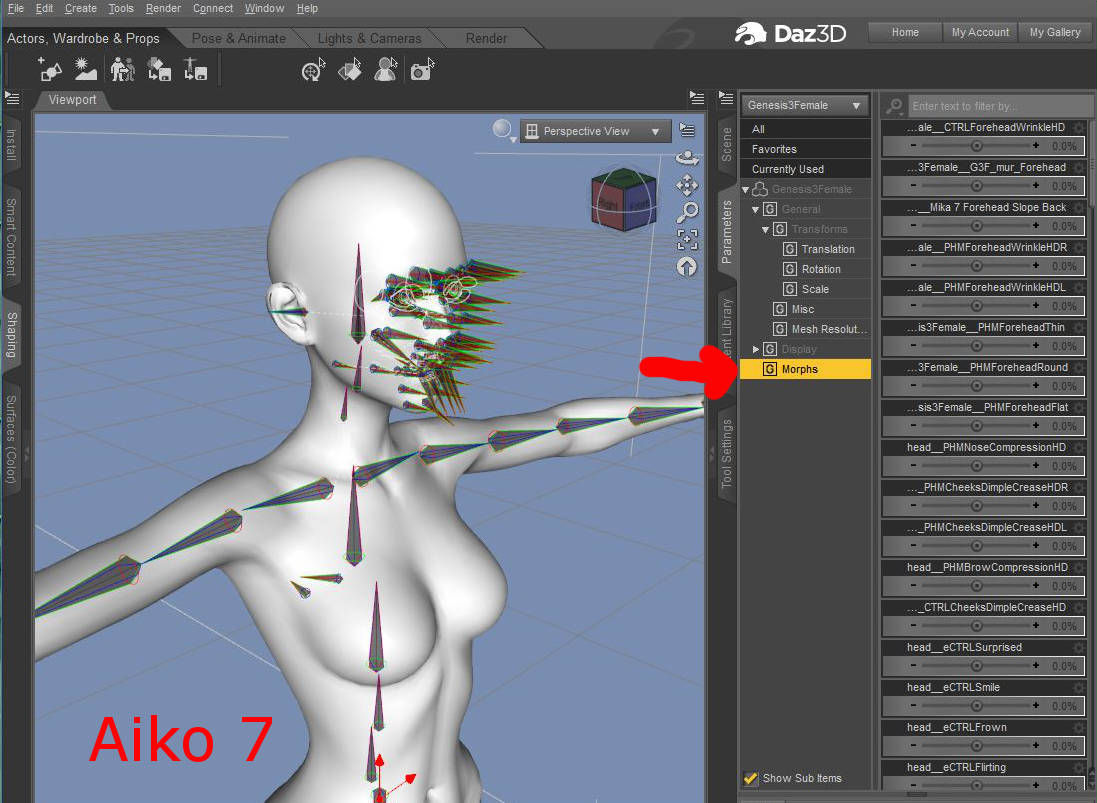This screenshot has width=1097, height=803.
Task: Click the filter text input field
Action: 1000,106
